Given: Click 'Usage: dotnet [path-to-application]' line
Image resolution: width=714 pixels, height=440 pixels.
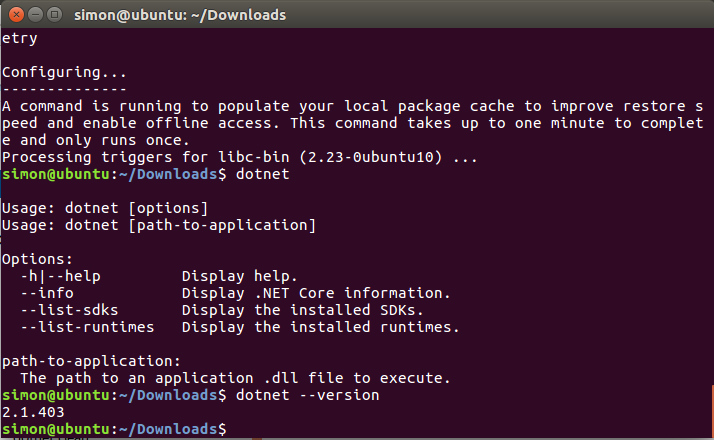Looking at the screenshot, I should click(158, 225).
